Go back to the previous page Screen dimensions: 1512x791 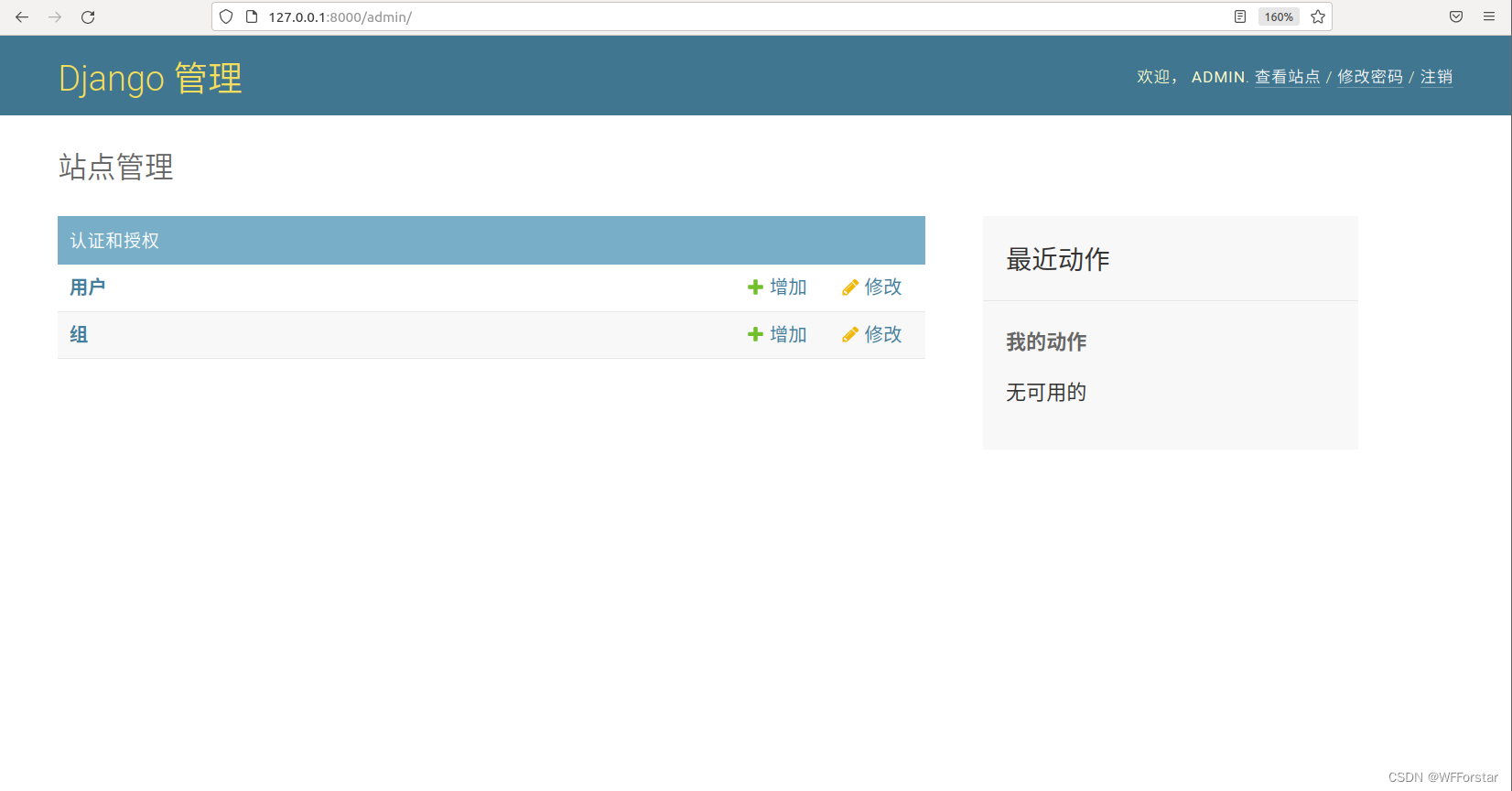pyautogui.click(x=22, y=17)
